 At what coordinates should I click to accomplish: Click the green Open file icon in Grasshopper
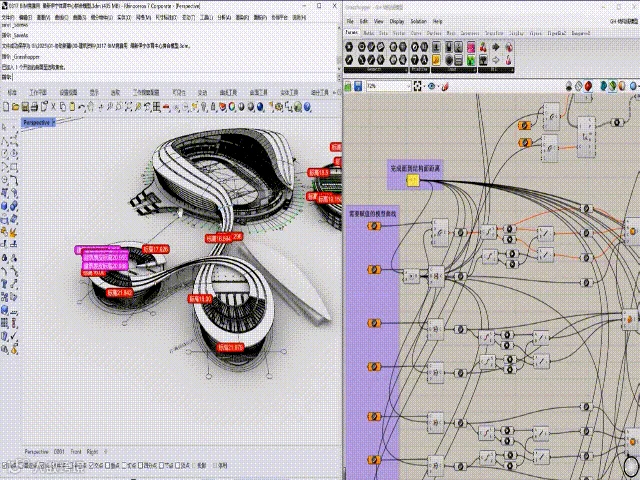tap(348, 86)
